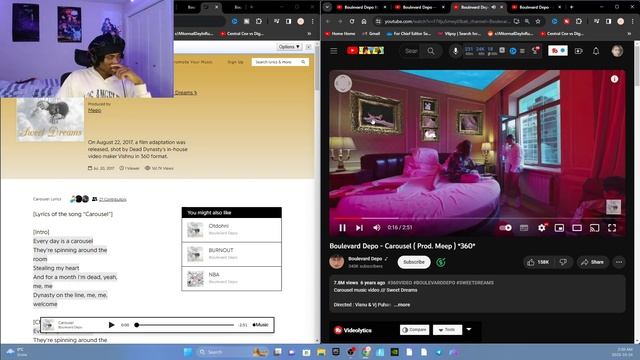Seek on the YouTube video progress bar

tap(477, 218)
